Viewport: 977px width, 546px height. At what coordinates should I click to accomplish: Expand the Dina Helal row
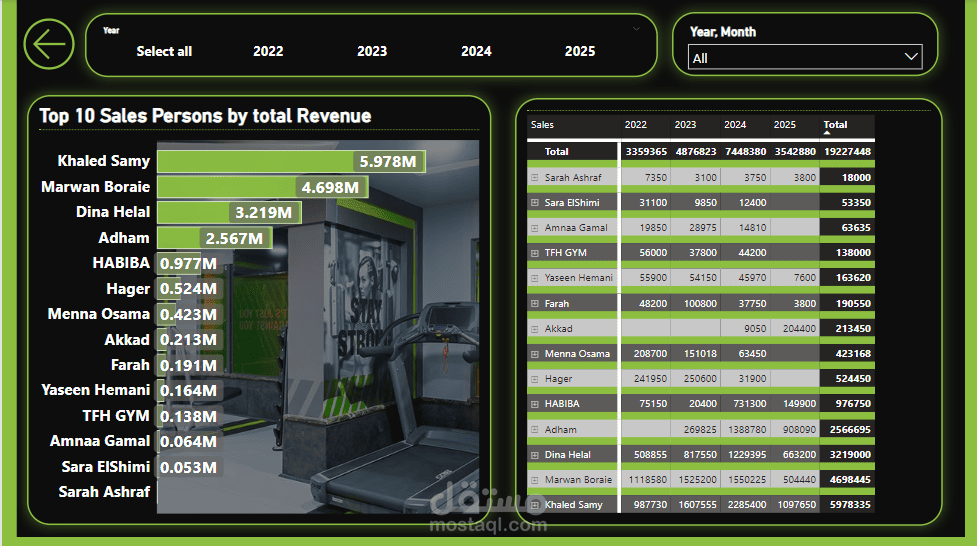point(535,455)
